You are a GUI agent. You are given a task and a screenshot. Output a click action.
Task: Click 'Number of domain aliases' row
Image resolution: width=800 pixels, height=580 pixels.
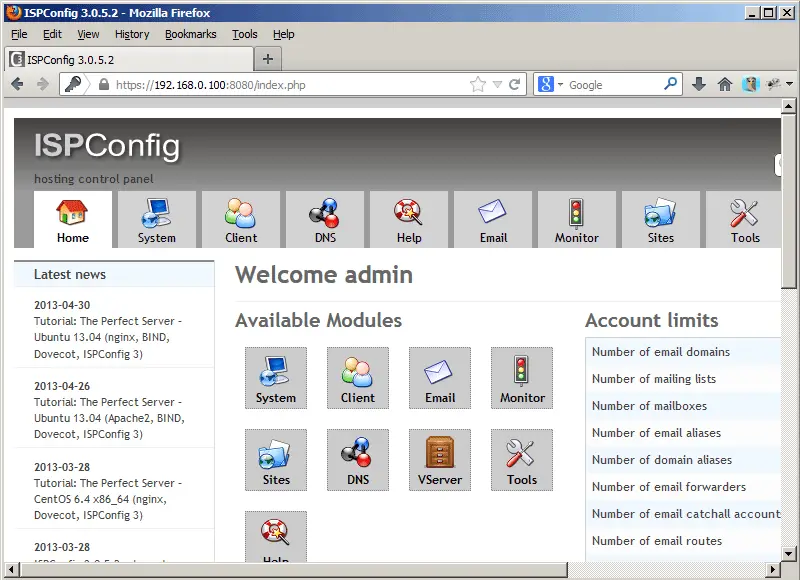(x=683, y=460)
